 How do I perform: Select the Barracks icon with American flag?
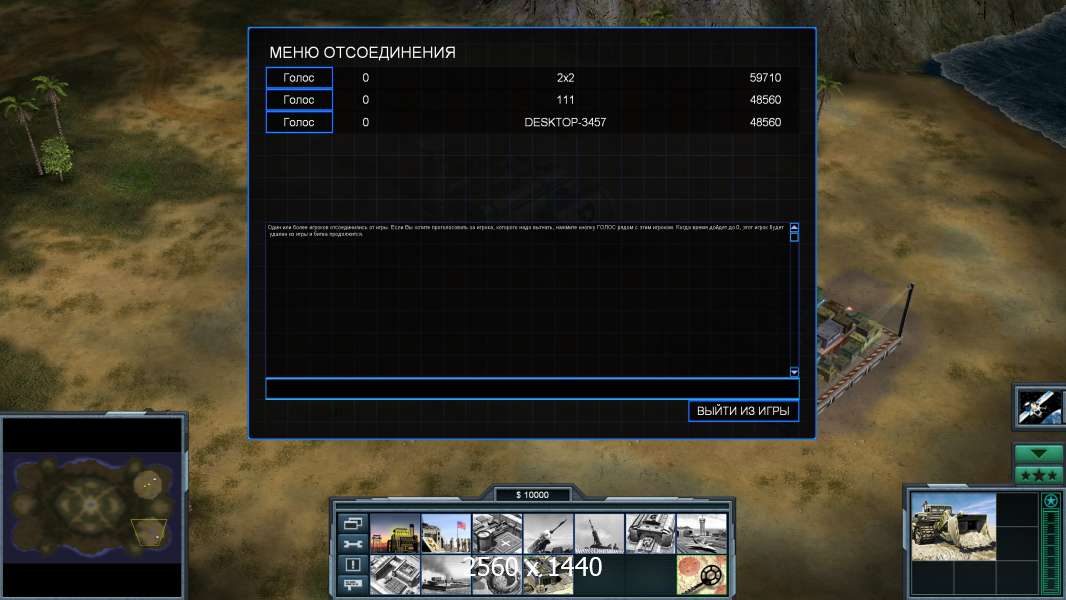point(446,534)
